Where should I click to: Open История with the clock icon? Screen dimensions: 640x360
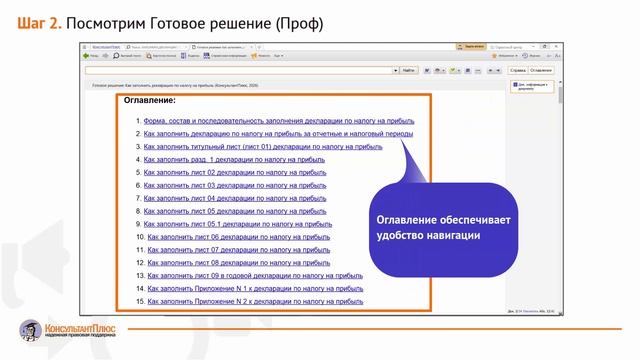coord(531,56)
